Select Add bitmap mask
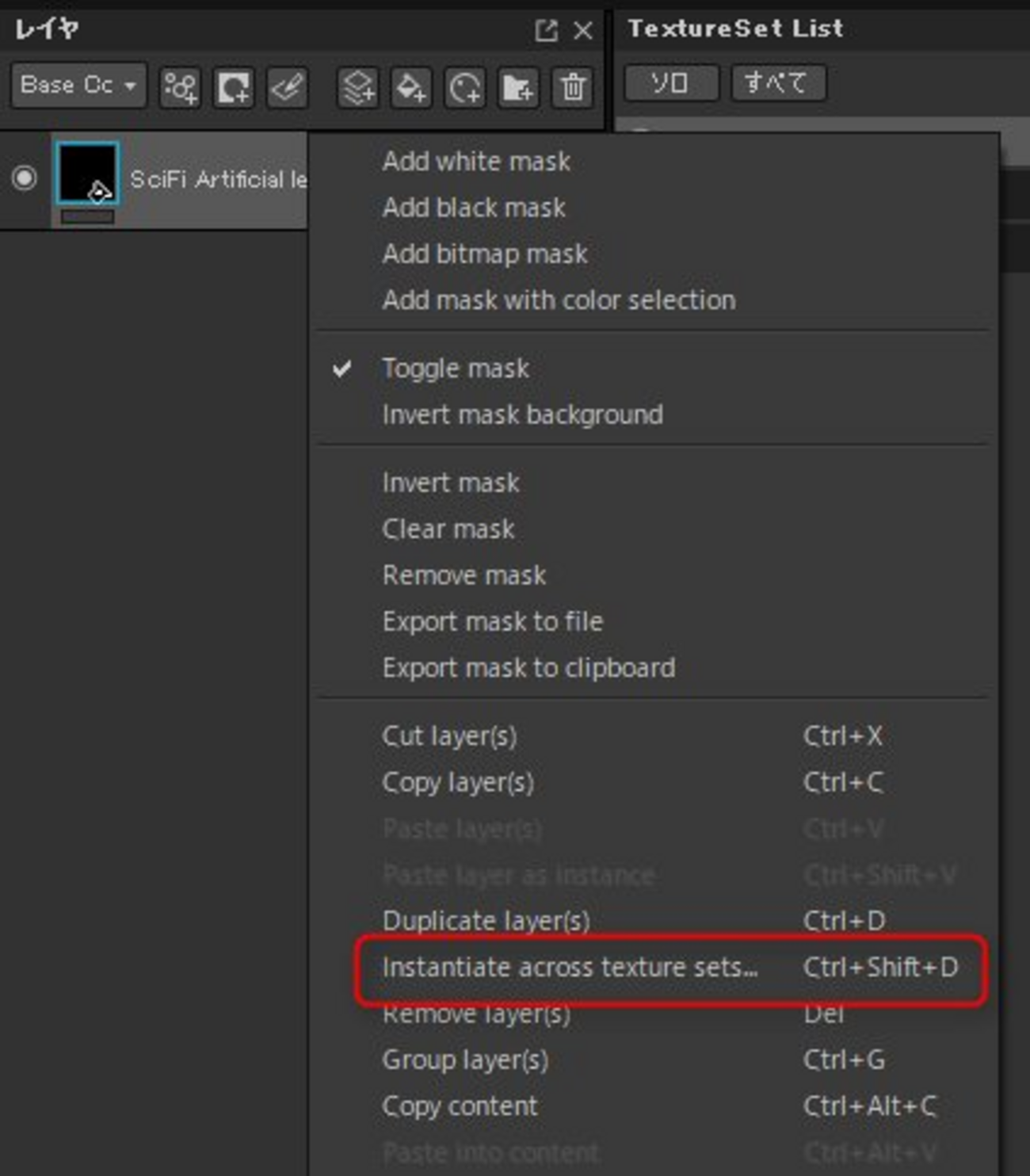The width and height of the screenshot is (1030, 1176). pos(652,254)
